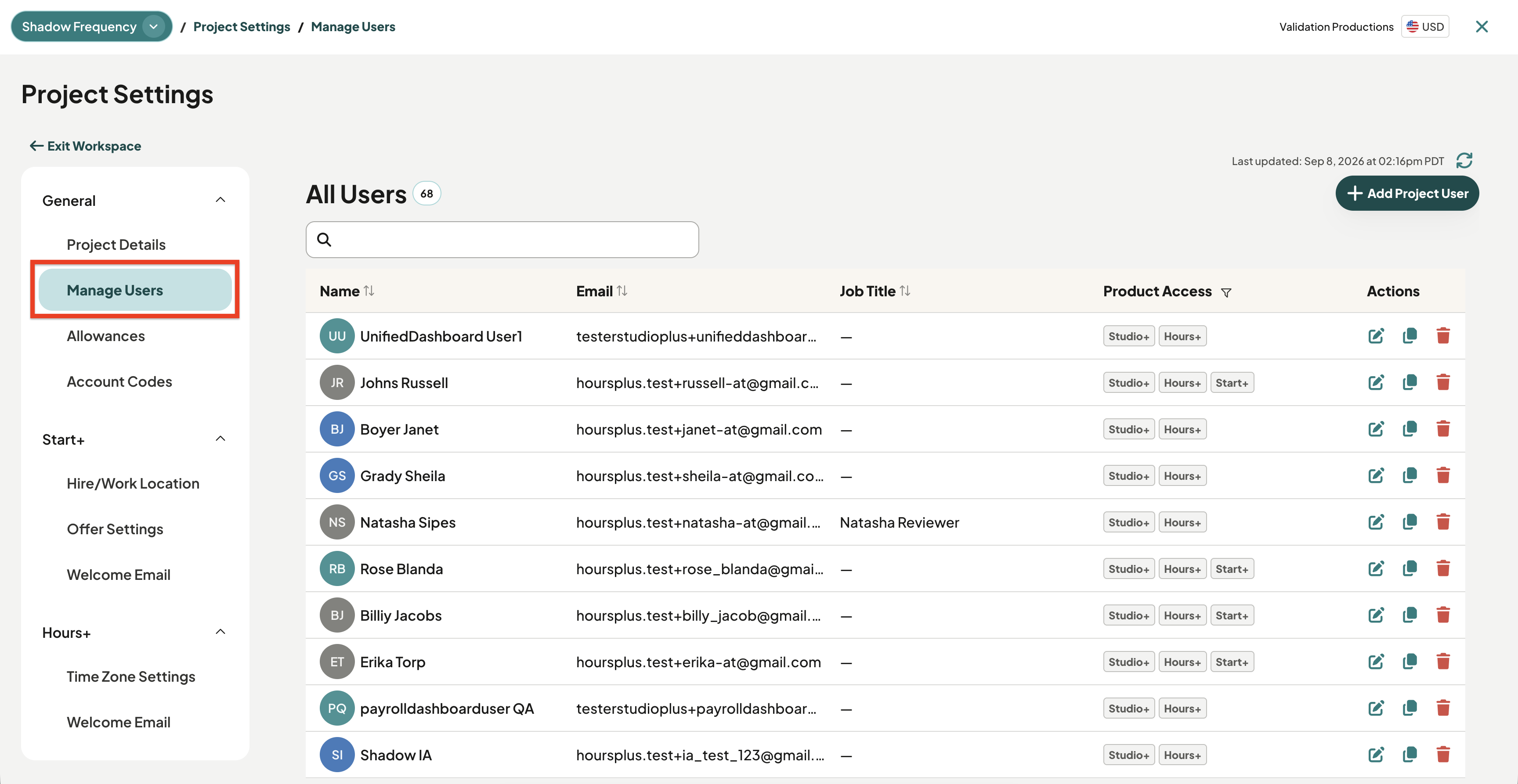1518x784 pixels.
Task: Click the user search field
Action: [502, 239]
